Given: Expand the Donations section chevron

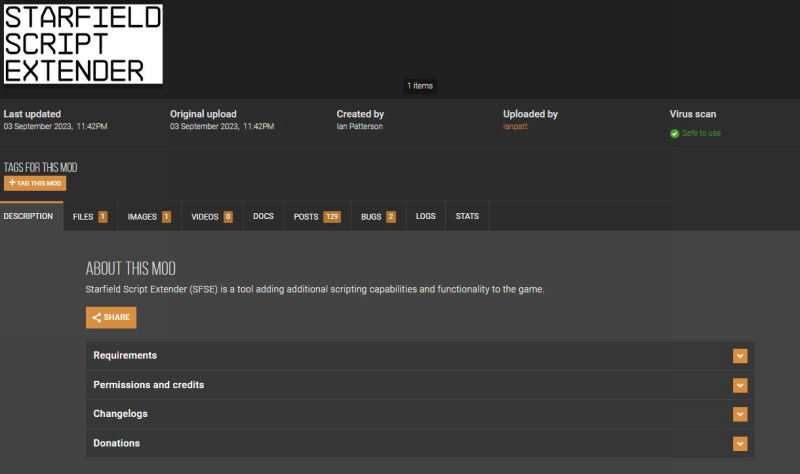Looking at the screenshot, I should (740, 443).
